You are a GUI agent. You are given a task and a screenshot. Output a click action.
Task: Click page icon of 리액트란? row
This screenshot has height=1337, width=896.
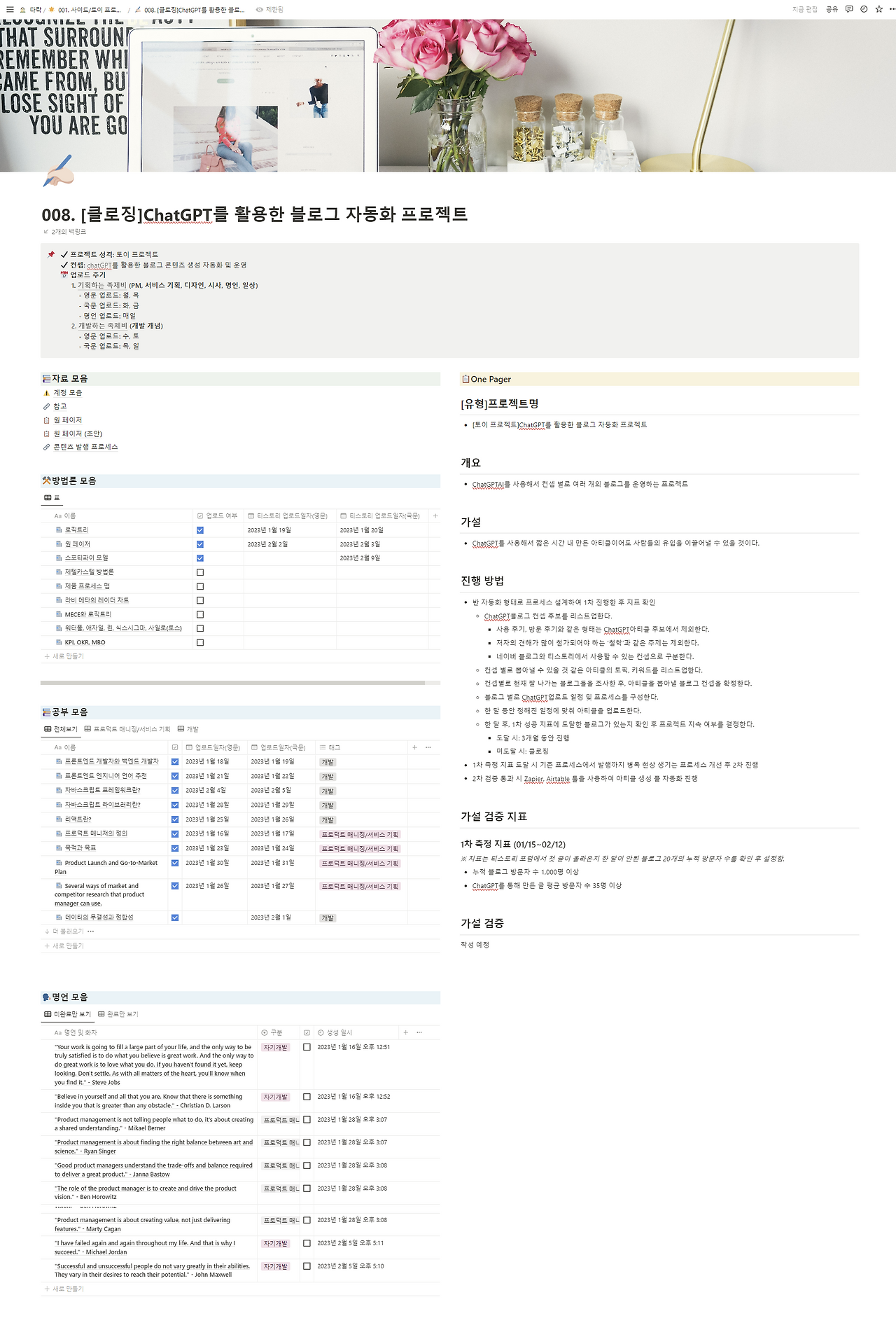click(59, 819)
